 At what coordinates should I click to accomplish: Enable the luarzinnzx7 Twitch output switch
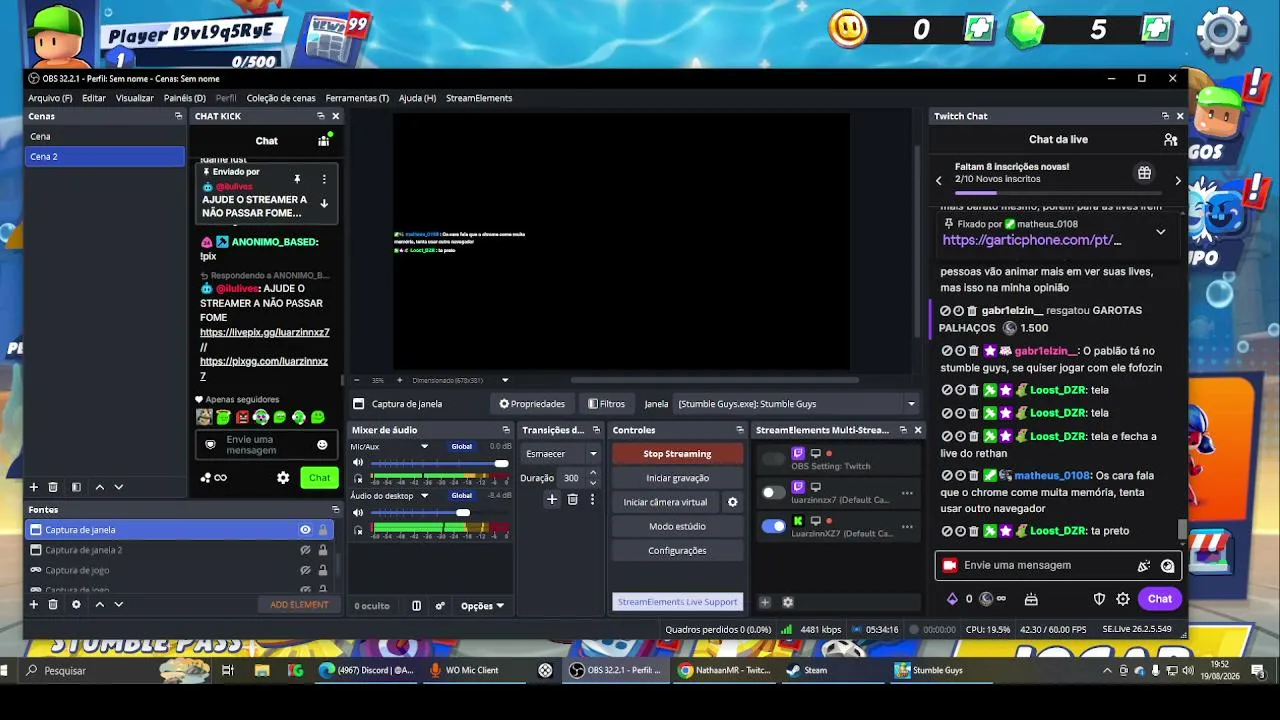coord(773,493)
